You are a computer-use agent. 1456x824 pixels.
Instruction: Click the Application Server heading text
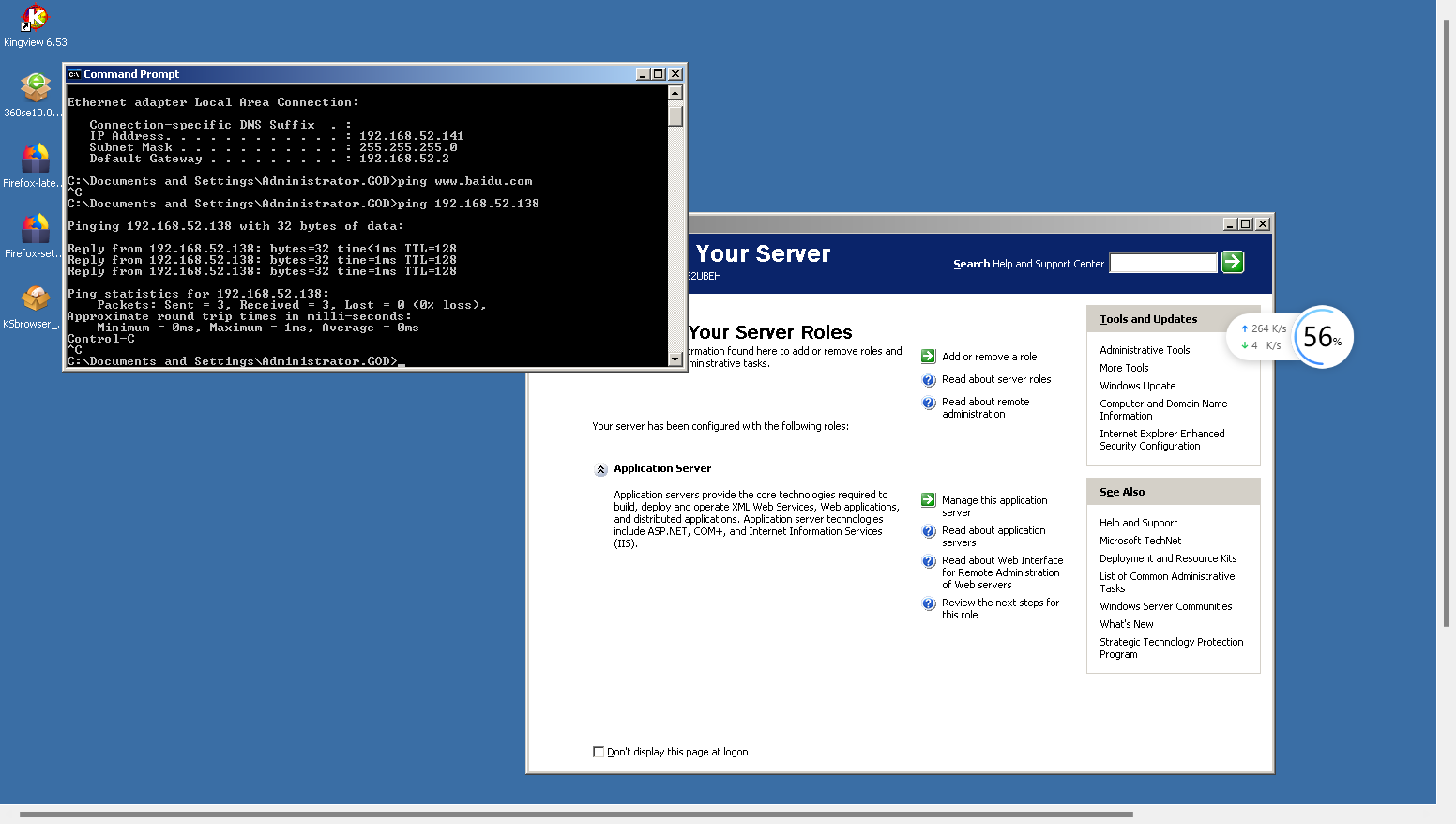click(662, 468)
